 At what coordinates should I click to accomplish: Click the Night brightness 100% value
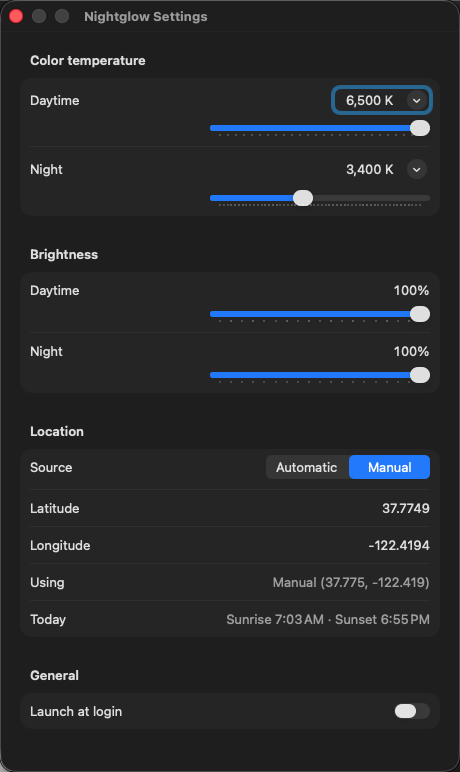(411, 352)
